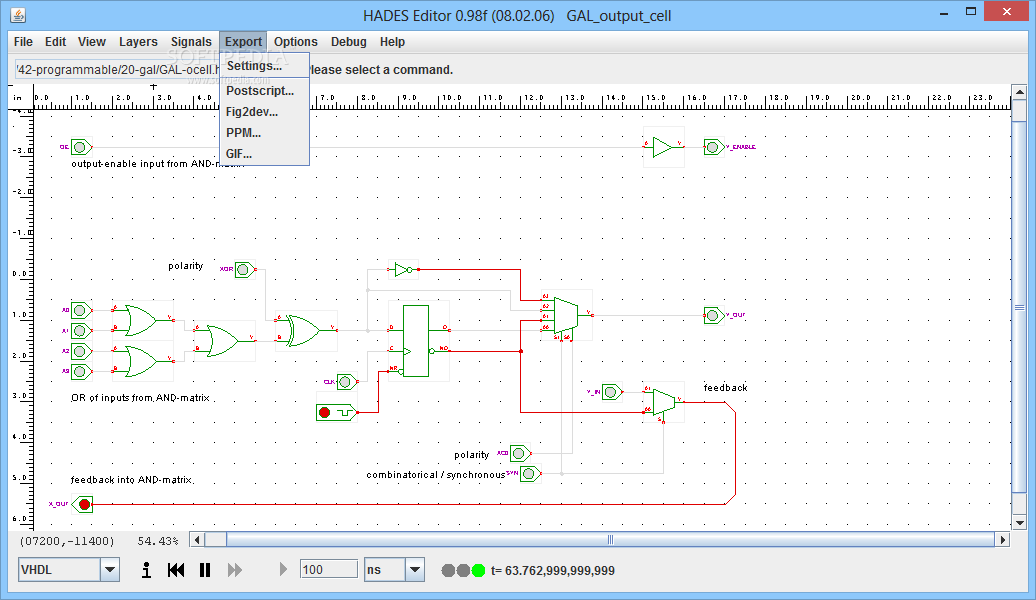1036x600 pixels.
Task: Select the Y_ENABLE output pin
Action: point(714,147)
